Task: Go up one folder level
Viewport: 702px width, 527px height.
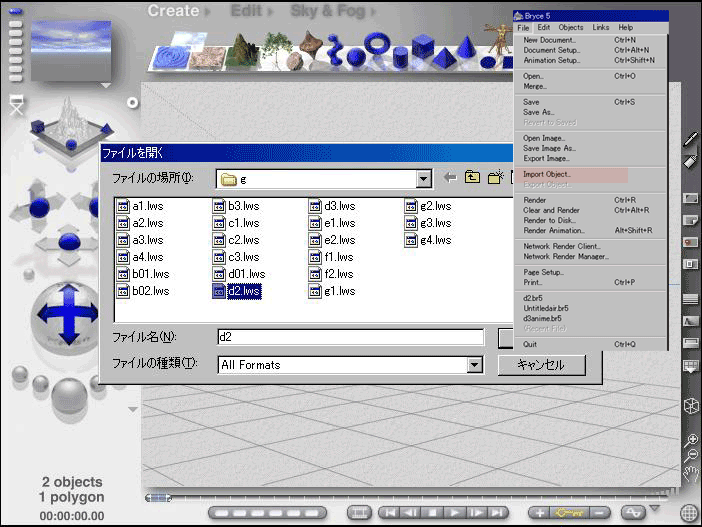Action: (472, 178)
